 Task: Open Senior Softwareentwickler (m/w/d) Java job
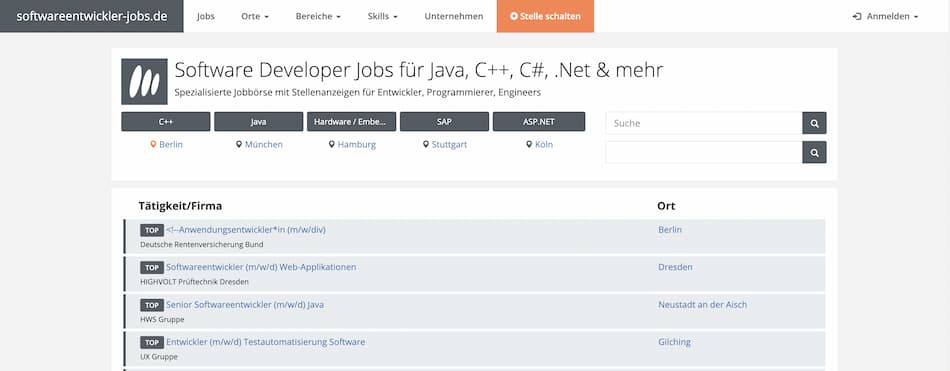[x=245, y=304]
